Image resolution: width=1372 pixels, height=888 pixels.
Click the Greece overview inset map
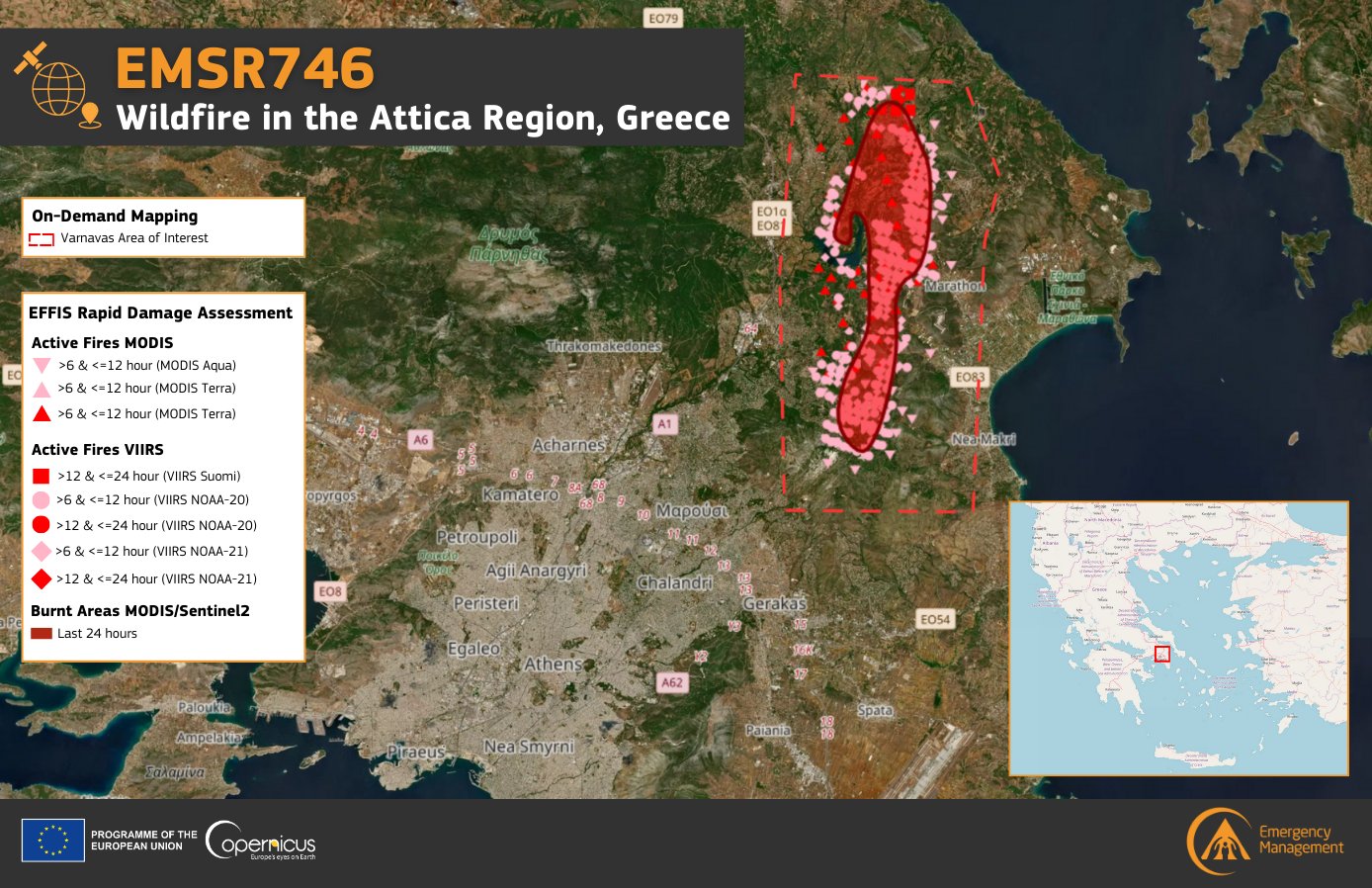[1178, 637]
